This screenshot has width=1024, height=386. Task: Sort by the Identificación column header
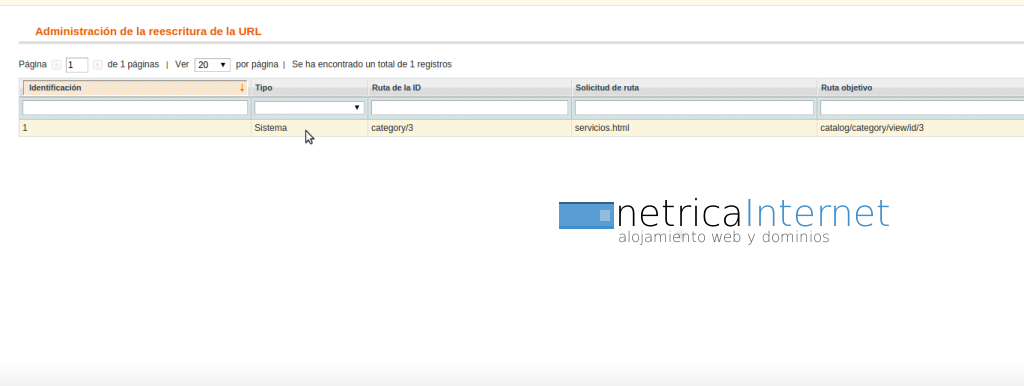pos(56,88)
